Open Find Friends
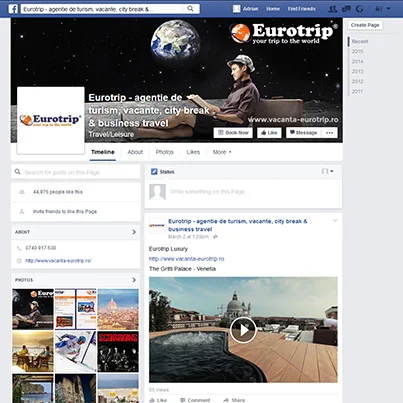 pyautogui.click(x=301, y=9)
